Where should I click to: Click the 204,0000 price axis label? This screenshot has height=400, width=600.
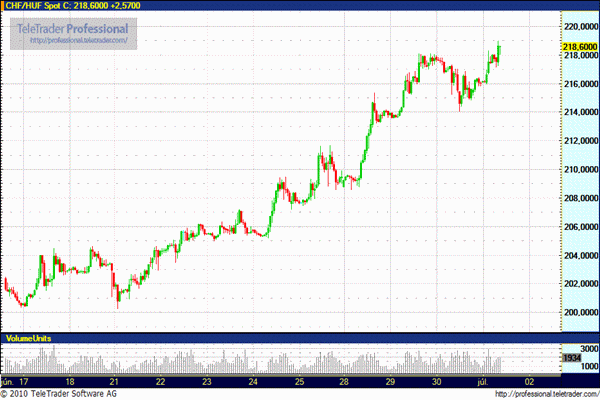[x=581, y=255]
